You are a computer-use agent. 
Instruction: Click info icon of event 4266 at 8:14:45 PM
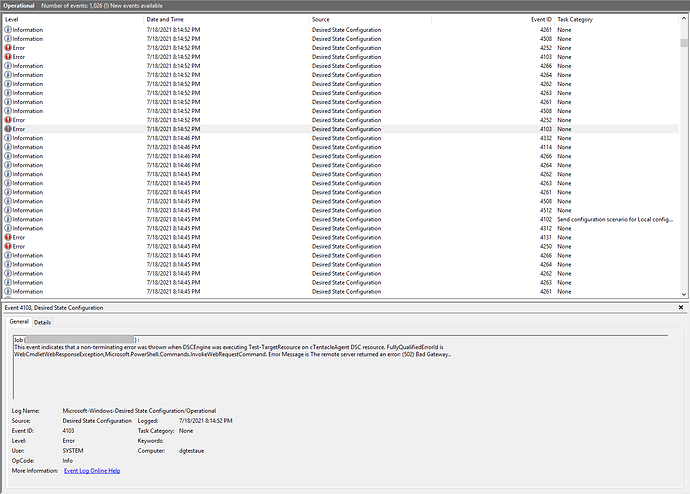8,255
